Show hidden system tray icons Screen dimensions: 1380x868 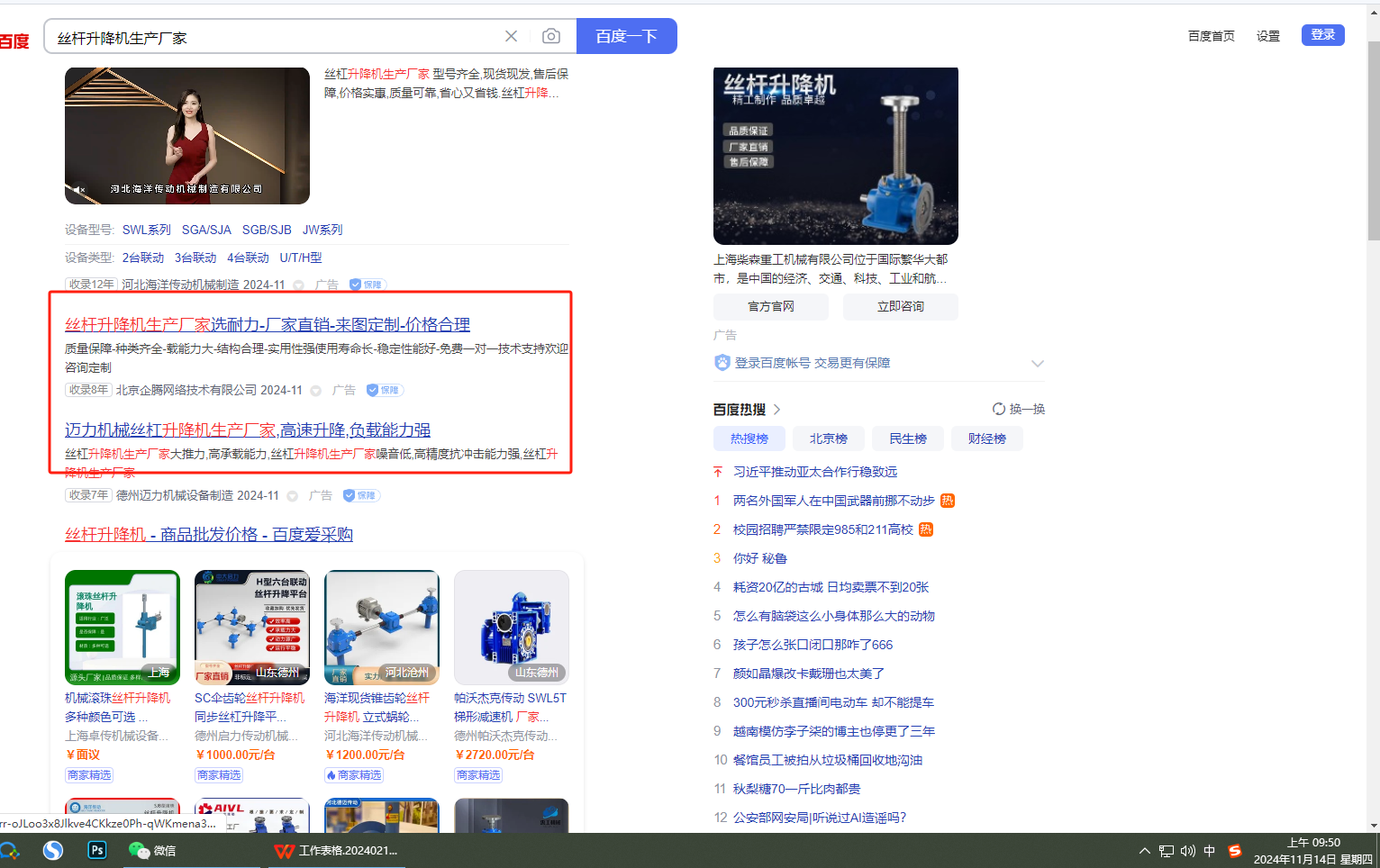click(1145, 851)
